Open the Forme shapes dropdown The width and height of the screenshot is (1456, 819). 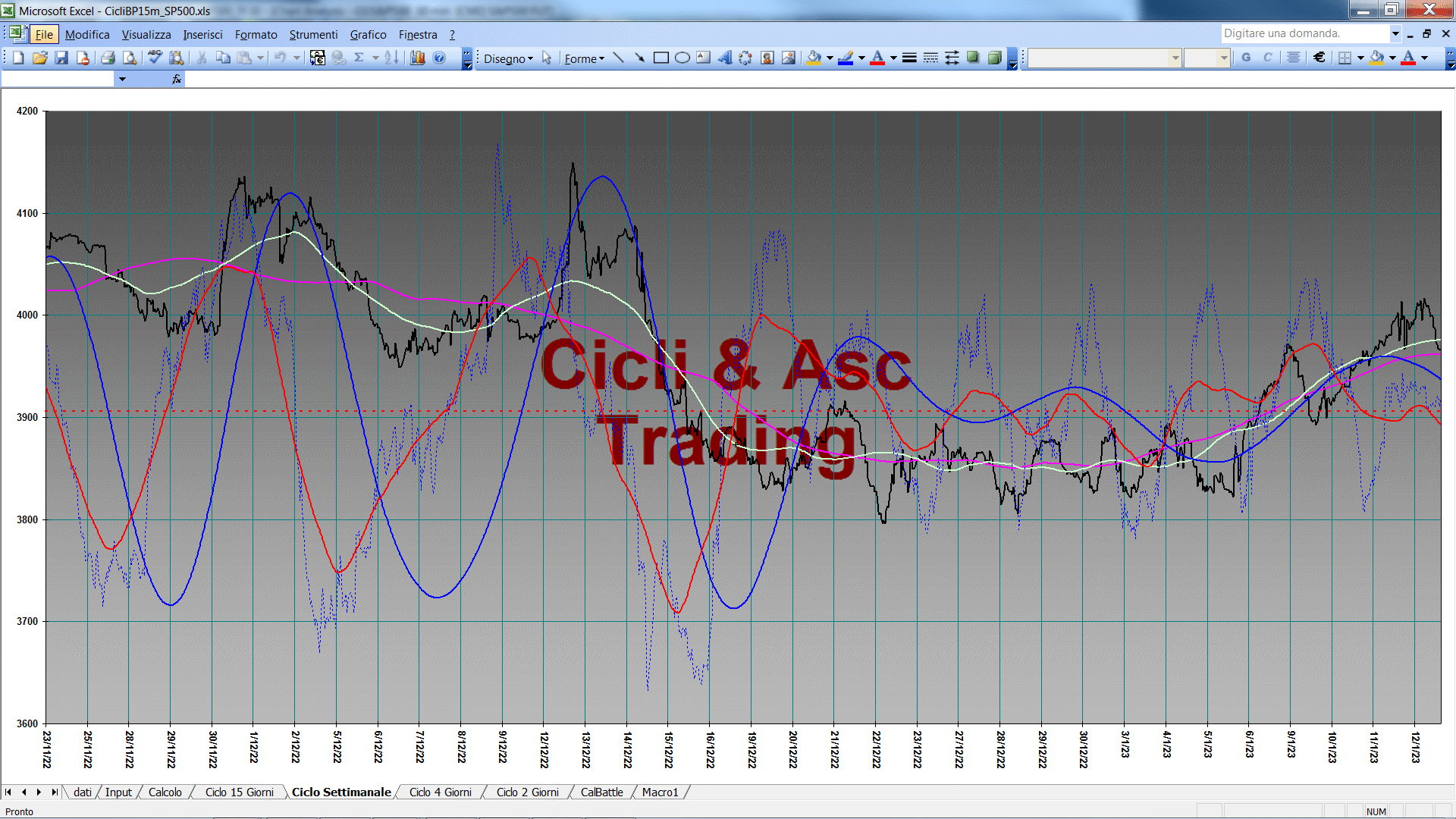pos(584,58)
